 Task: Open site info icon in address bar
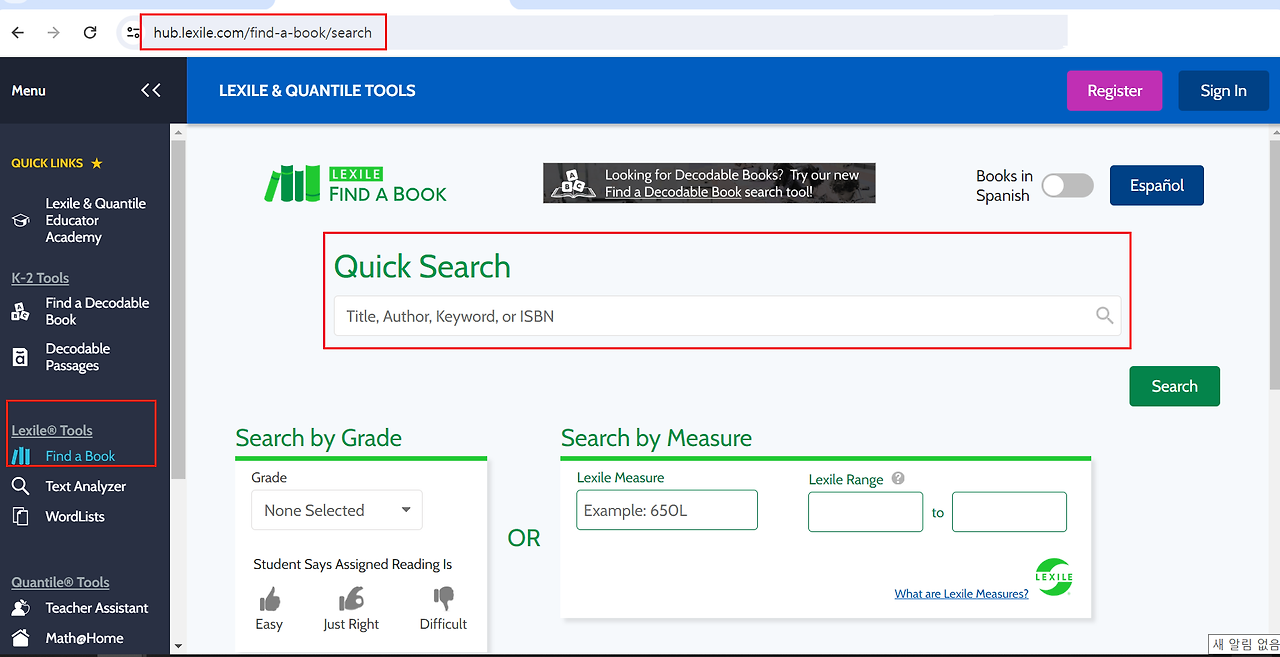tap(133, 33)
